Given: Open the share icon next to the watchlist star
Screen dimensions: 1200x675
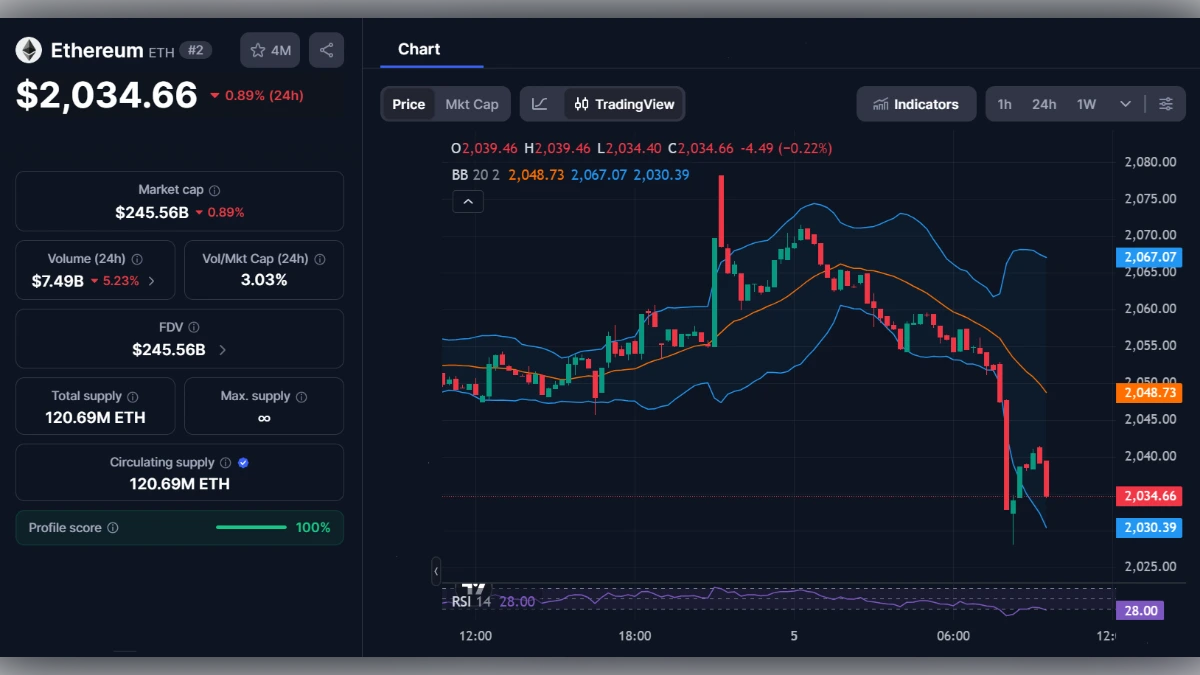Looking at the screenshot, I should (326, 49).
